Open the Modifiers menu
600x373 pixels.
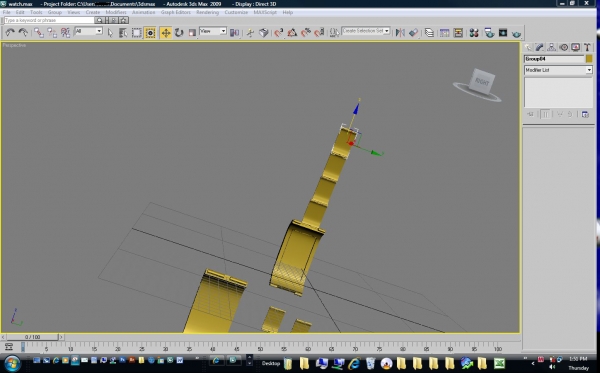tap(116, 12)
